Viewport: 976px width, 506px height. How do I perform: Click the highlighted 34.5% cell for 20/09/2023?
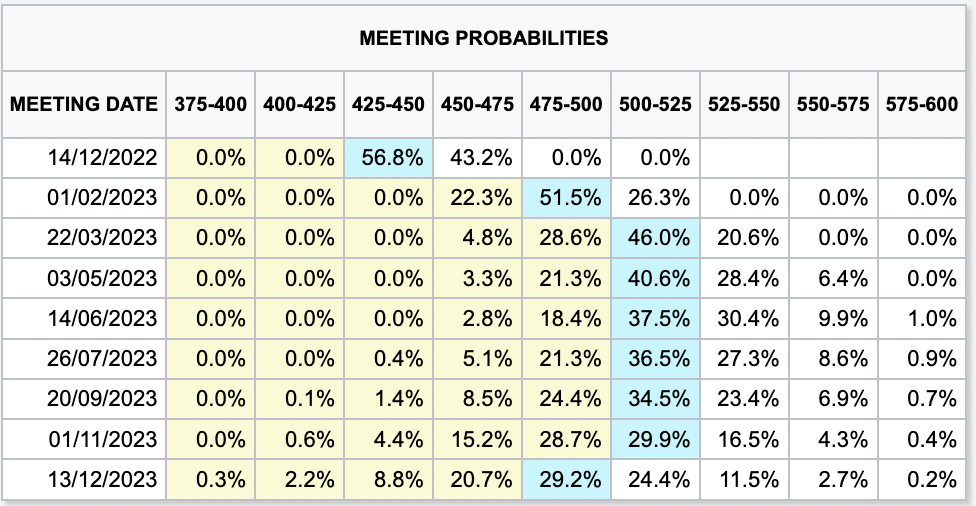[655, 399]
